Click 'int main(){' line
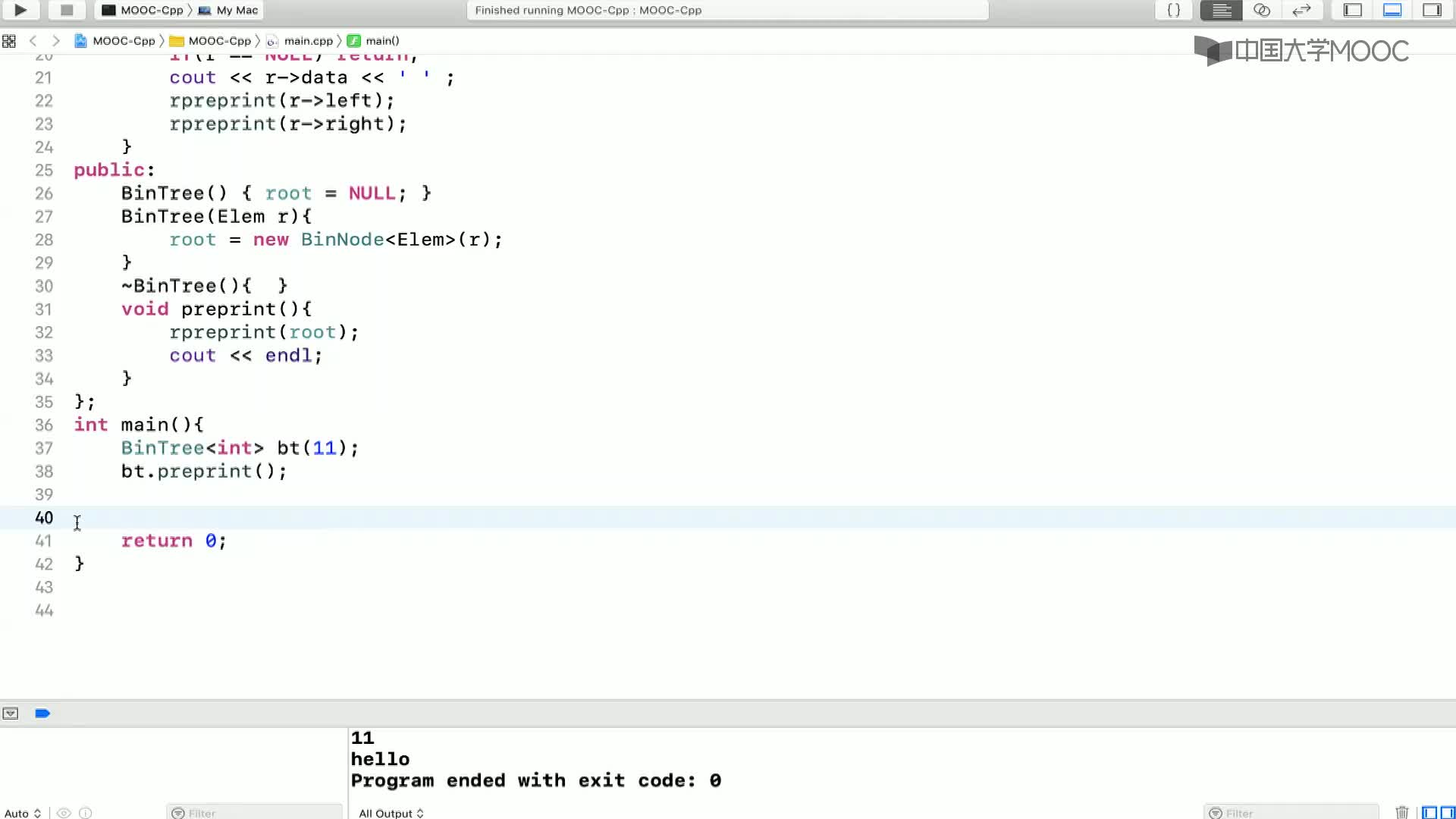 (x=139, y=425)
